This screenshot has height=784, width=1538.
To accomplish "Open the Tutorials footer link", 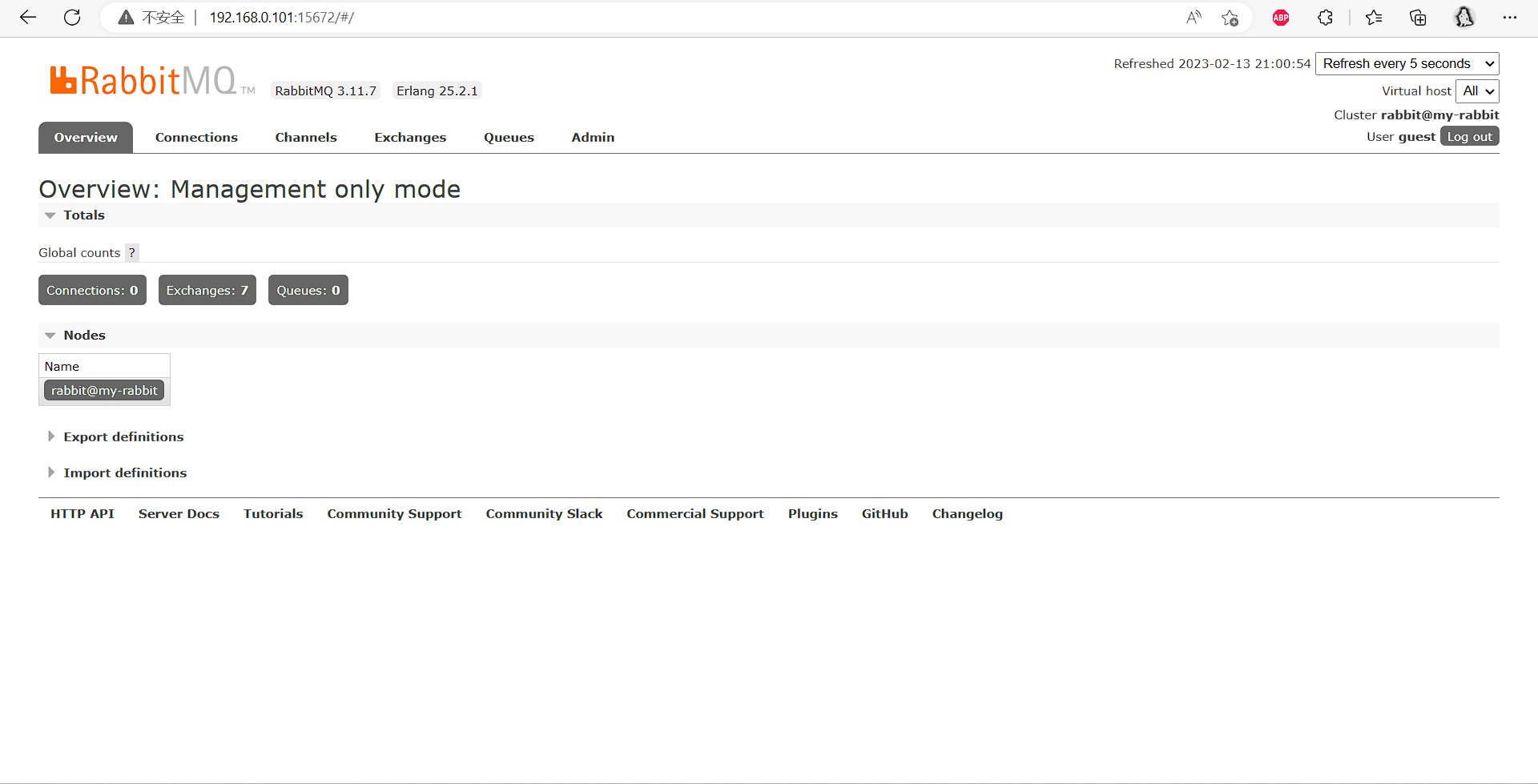I will 273,514.
